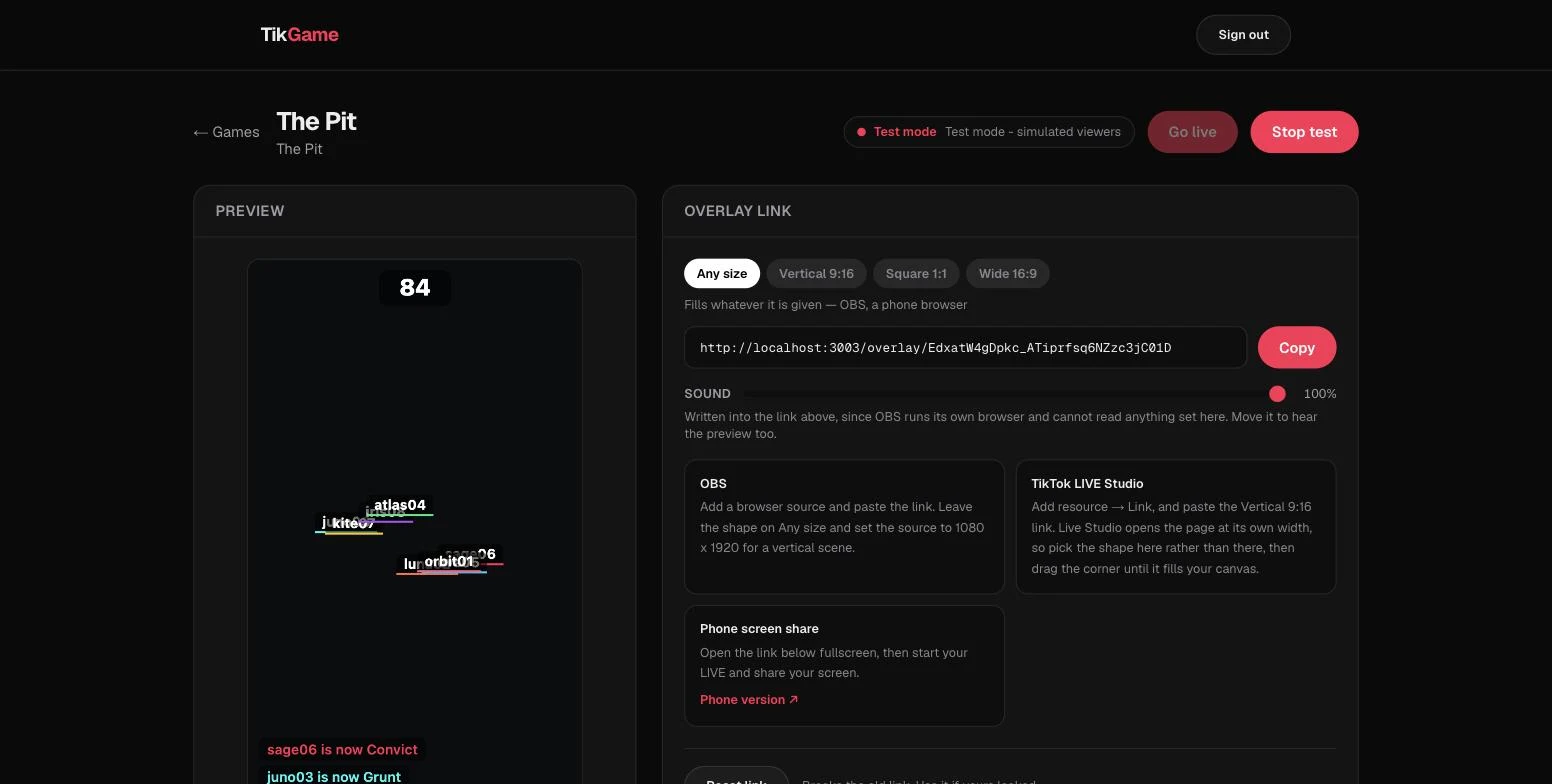Viewport: 1552px width, 784px height.
Task: Select the Square 1:1 overlay shape
Action: 916,274
